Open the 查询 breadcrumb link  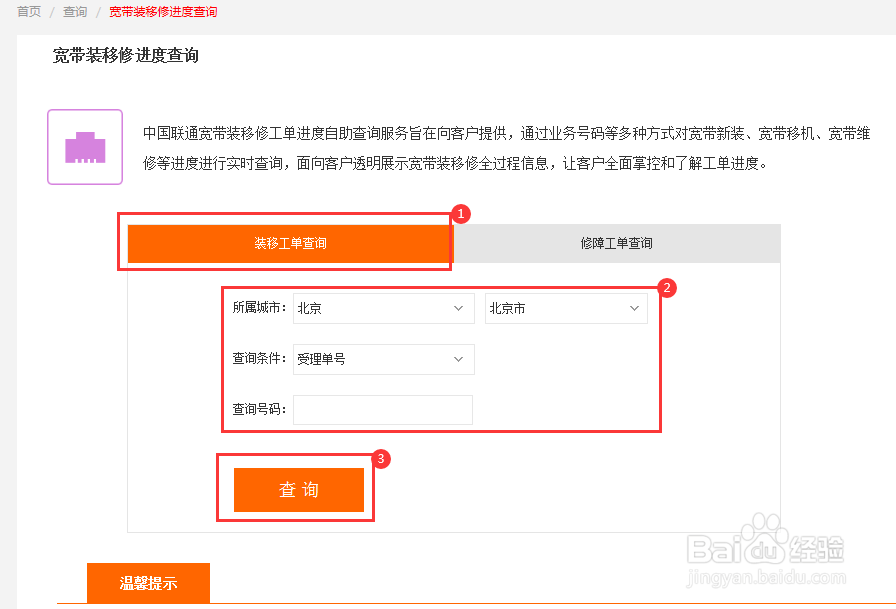coord(75,12)
